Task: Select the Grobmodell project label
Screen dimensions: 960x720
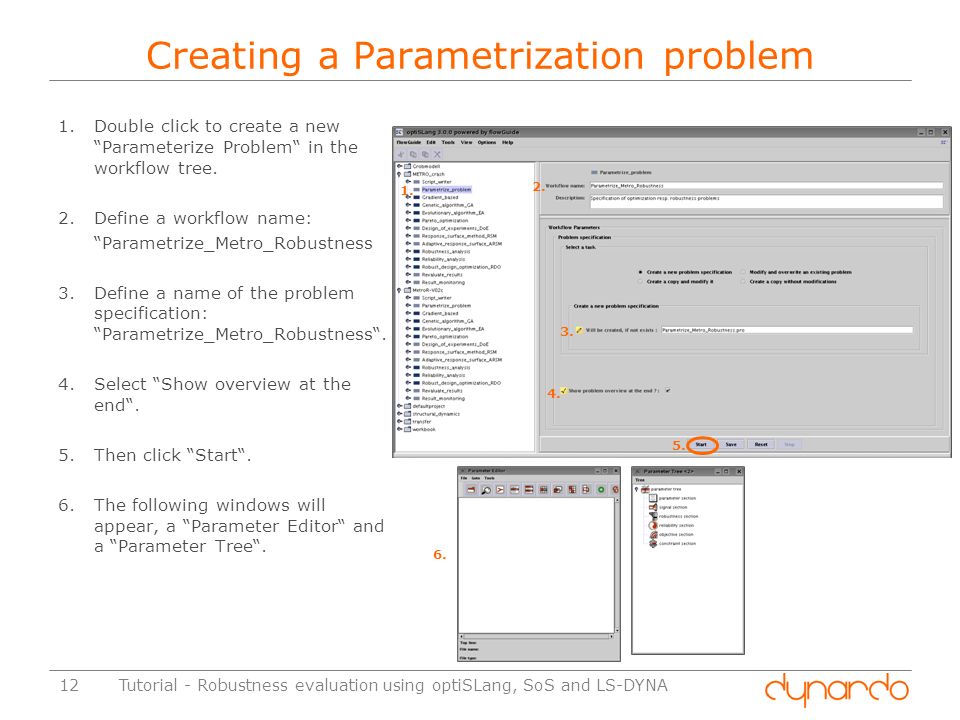Action: (x=426, y=166)
